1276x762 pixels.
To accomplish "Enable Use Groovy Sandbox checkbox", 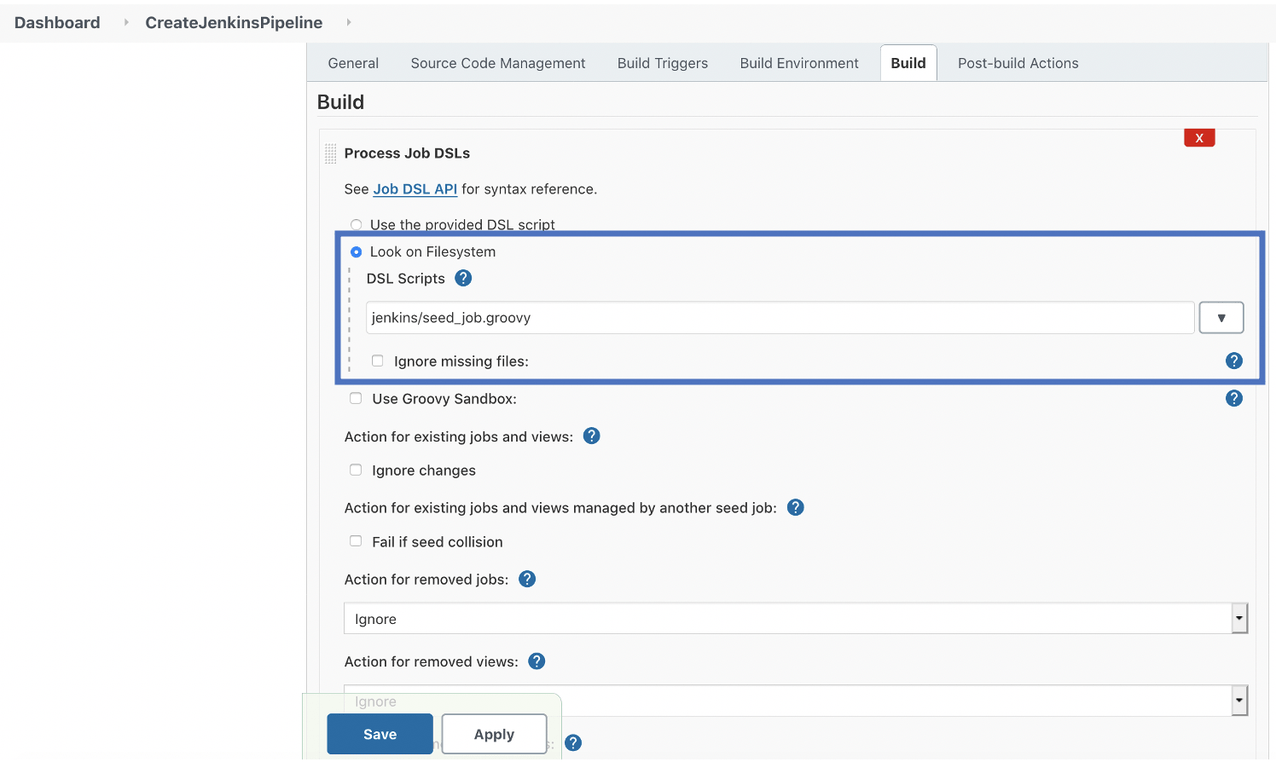I will click(355, 398).
